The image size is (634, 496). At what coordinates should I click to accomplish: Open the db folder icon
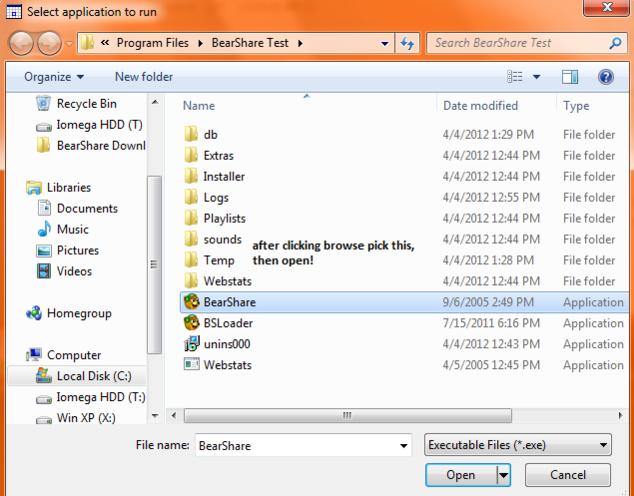pyautogui.click(x=191, y=134)
